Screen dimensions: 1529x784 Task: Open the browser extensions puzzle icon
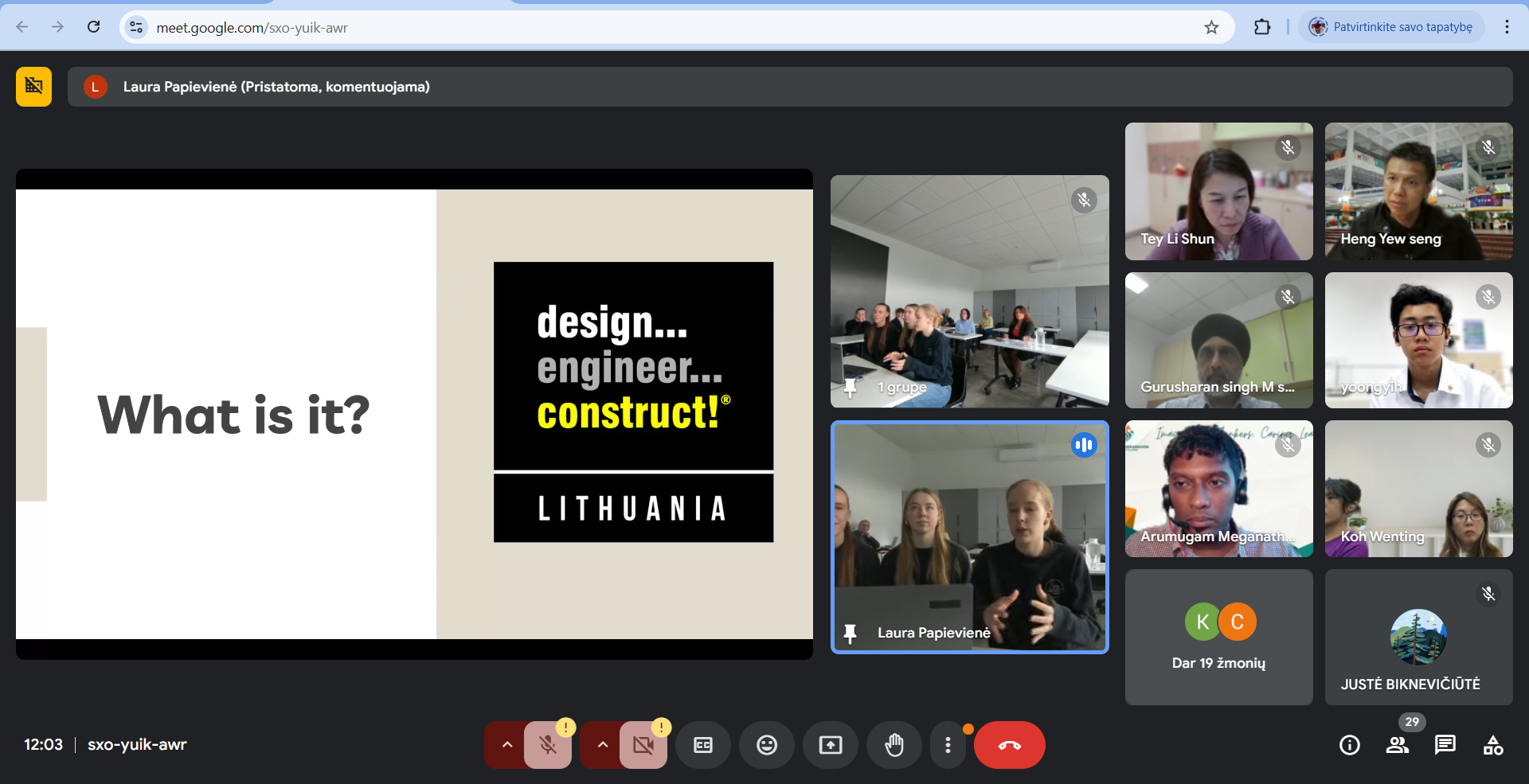(x=1262, y=27)
